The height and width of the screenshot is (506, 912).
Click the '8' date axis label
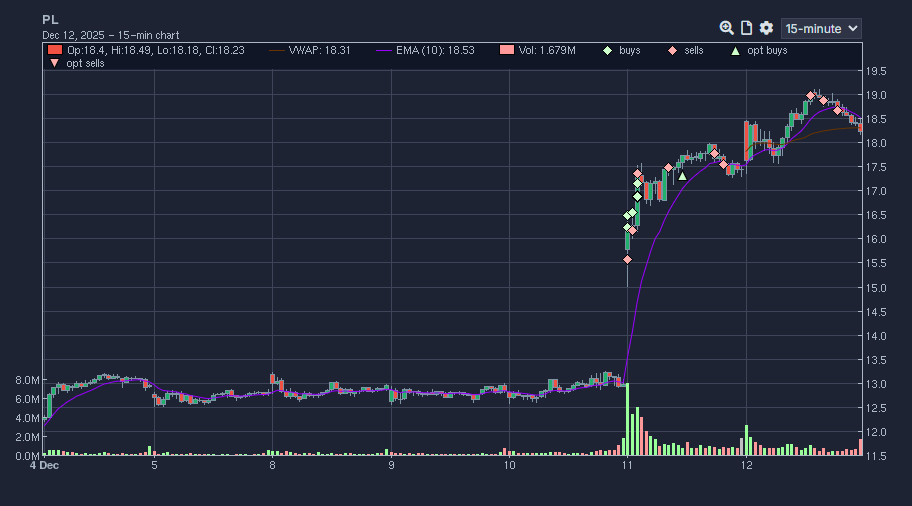click(x=272, y=465)
